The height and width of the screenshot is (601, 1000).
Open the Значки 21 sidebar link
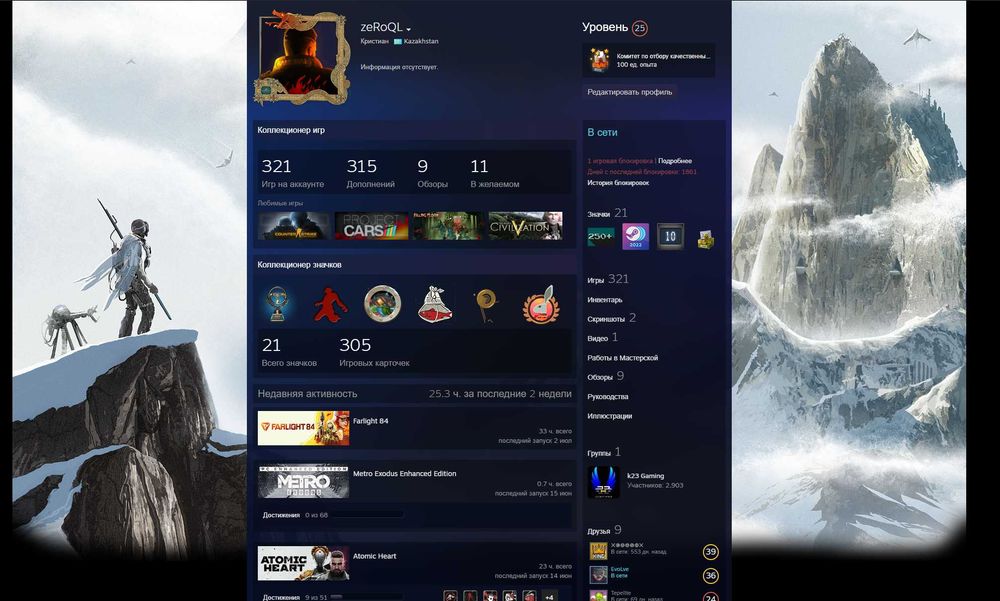(x=607, y=213)
